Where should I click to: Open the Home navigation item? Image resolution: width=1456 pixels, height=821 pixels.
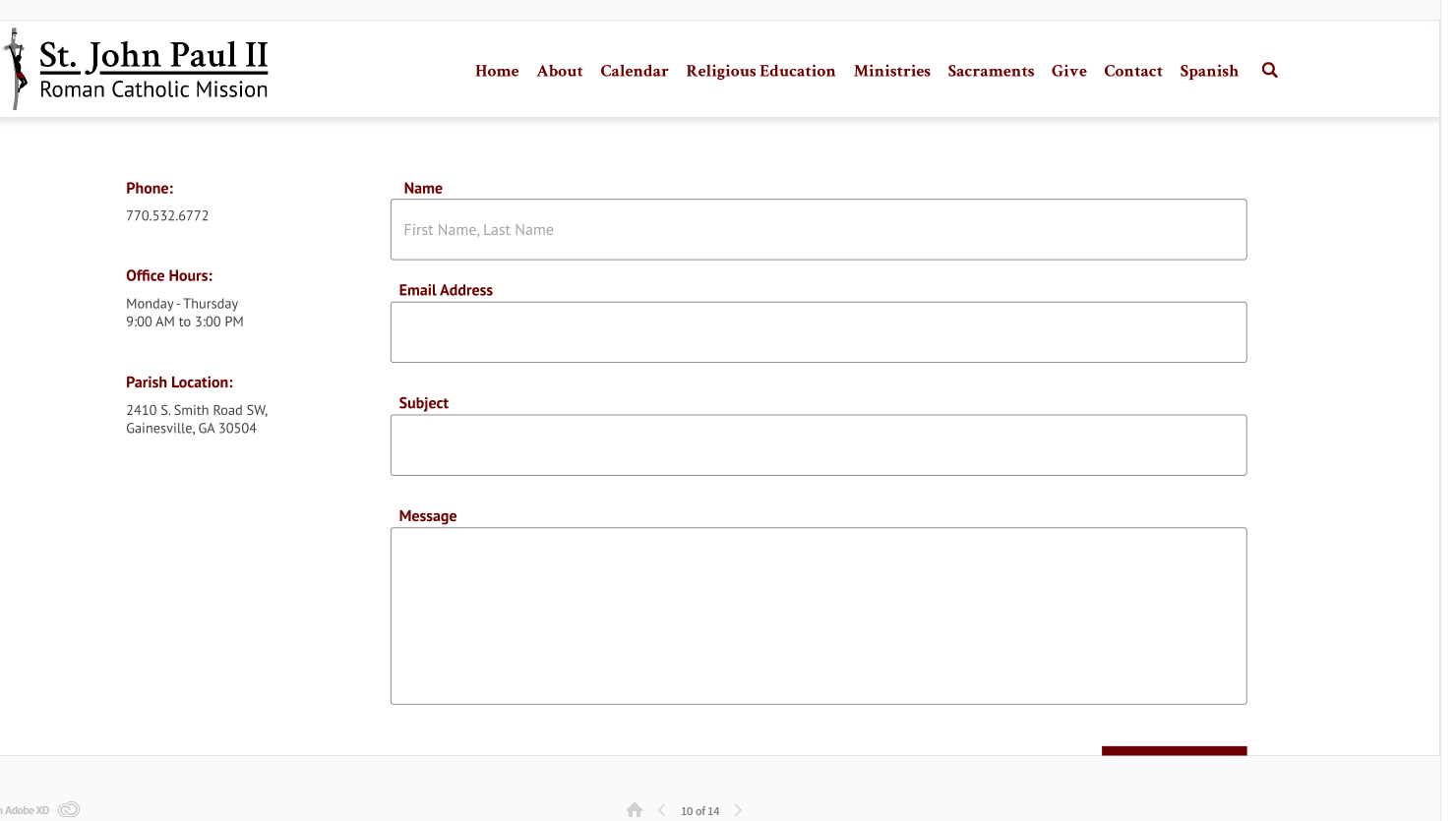pyautogui.click(x=497, y=71)
